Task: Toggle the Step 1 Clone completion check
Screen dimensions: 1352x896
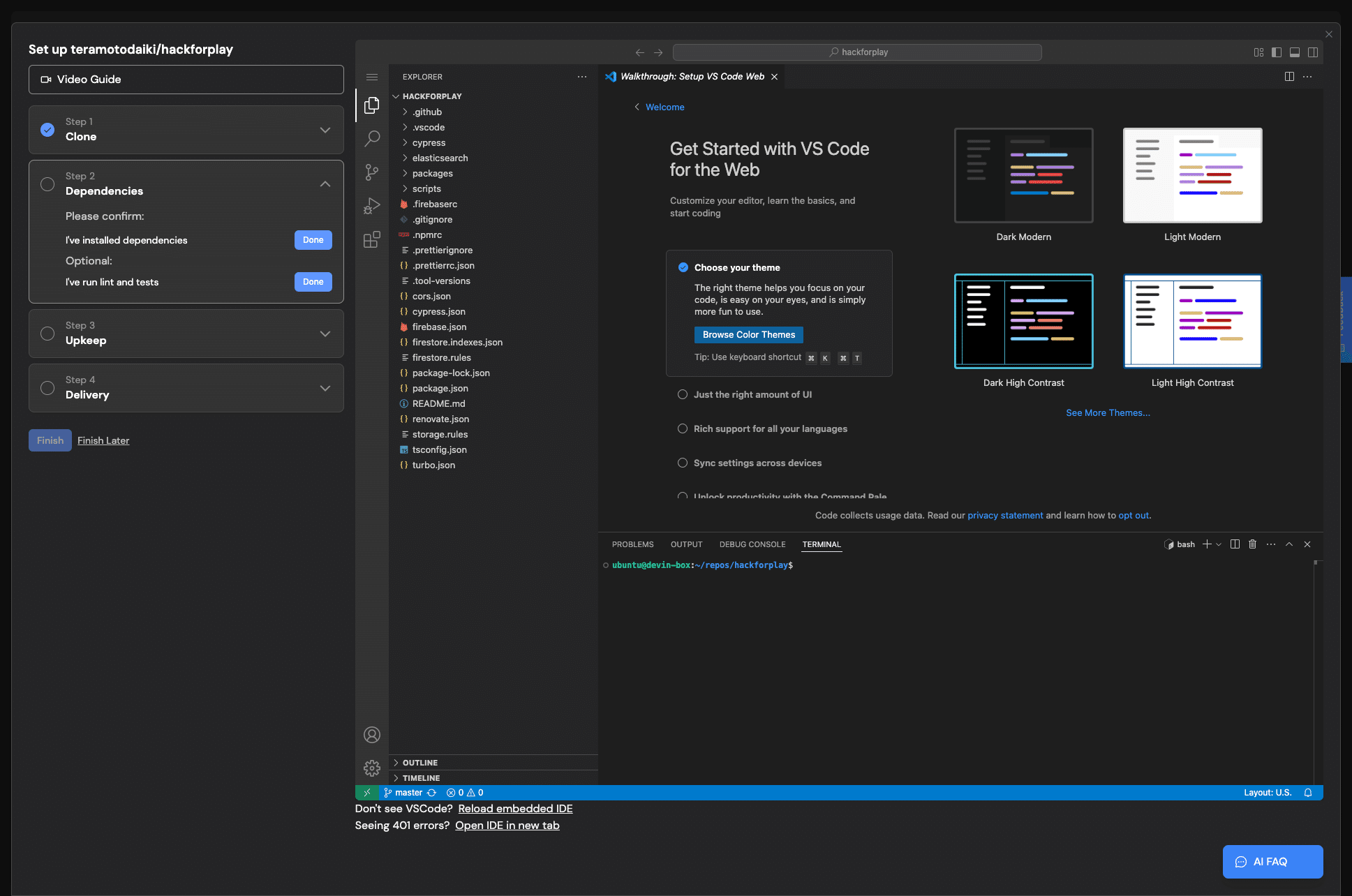Action: pyautogui.click(x=47, y=130)
